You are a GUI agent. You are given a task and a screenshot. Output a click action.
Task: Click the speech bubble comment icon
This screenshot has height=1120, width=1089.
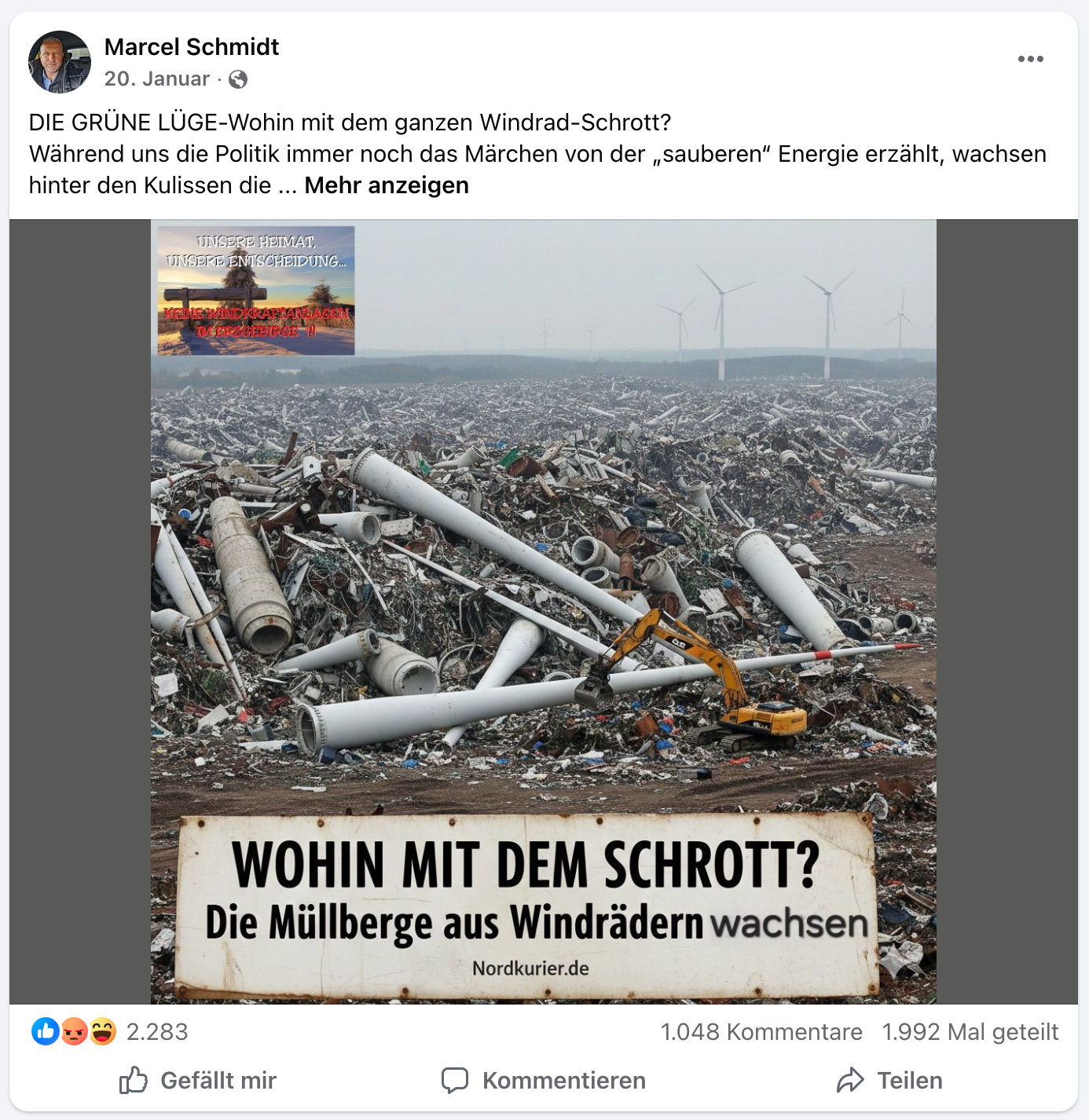click(455, 1081)
